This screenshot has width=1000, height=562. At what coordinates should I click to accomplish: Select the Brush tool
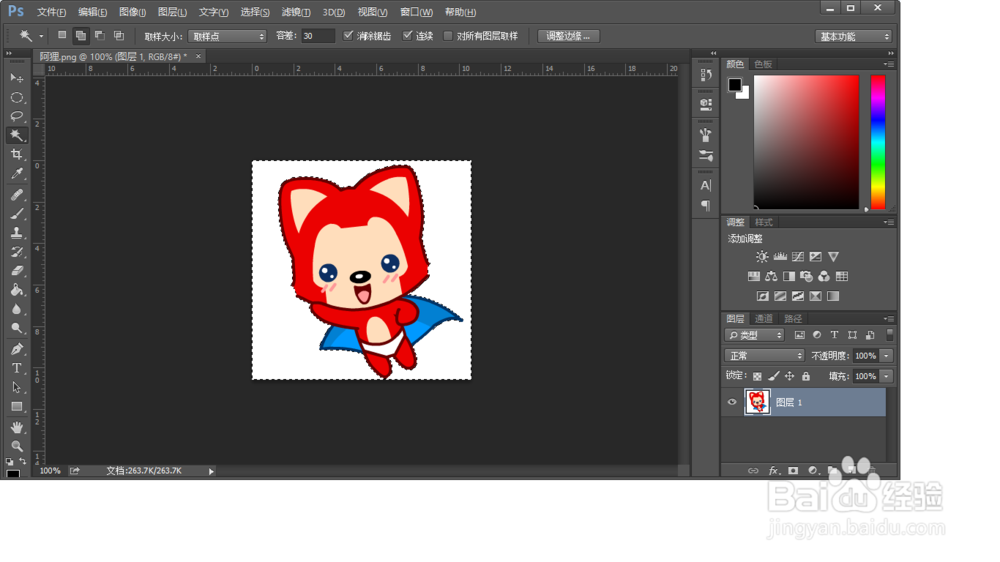[x=17, y=214]
